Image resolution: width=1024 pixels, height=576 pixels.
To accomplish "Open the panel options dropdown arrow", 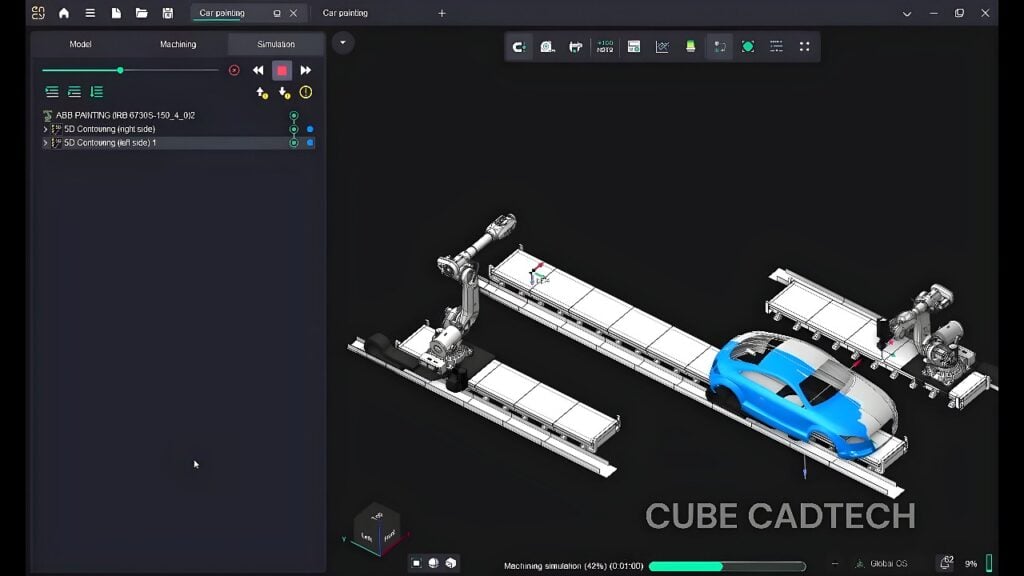I will pos(343,43).
